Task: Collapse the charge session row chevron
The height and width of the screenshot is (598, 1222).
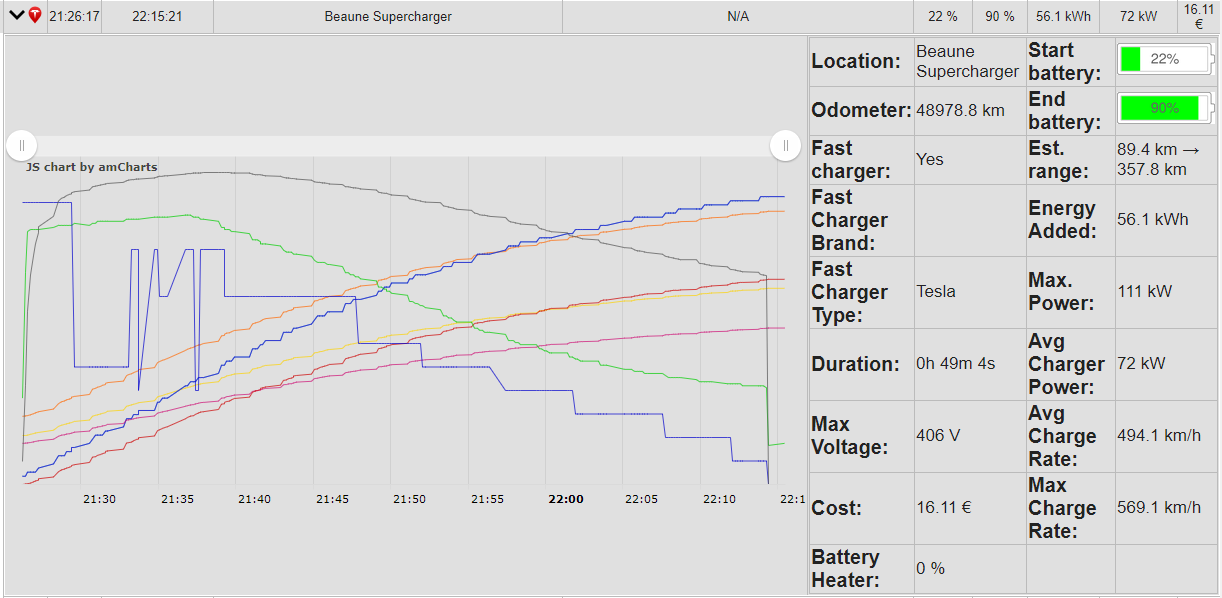Action: (x=16, y=16)
